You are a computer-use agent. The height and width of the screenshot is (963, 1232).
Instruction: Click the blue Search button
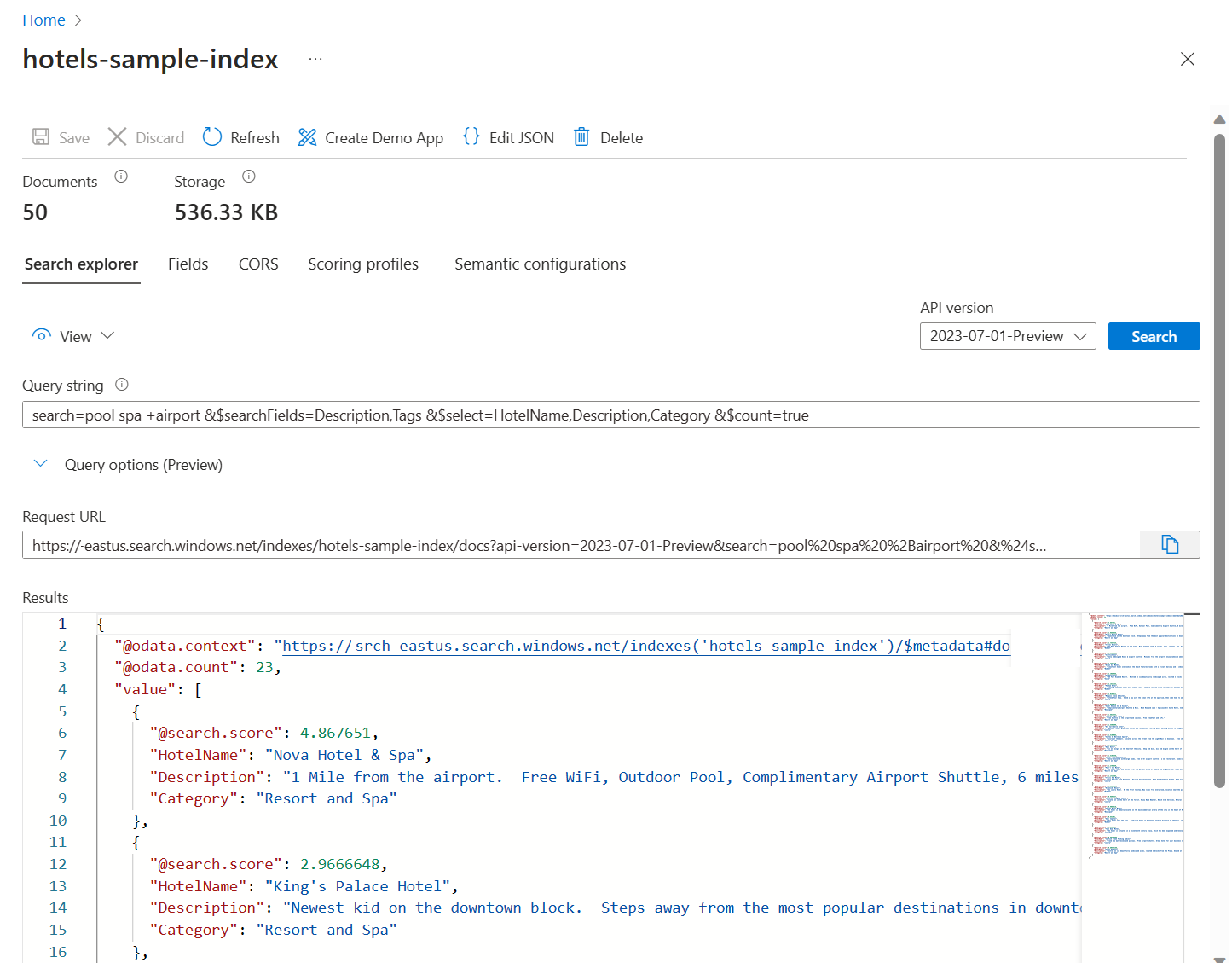pyautogui.click(x=1154, y=336)
